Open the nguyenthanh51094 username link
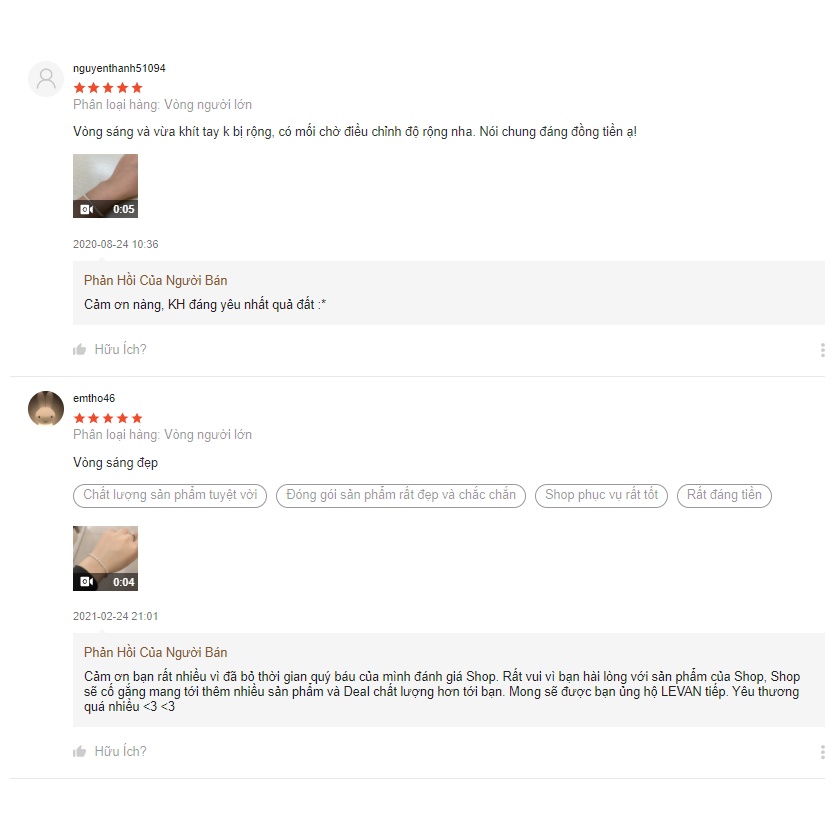 [x=119, y=68]
